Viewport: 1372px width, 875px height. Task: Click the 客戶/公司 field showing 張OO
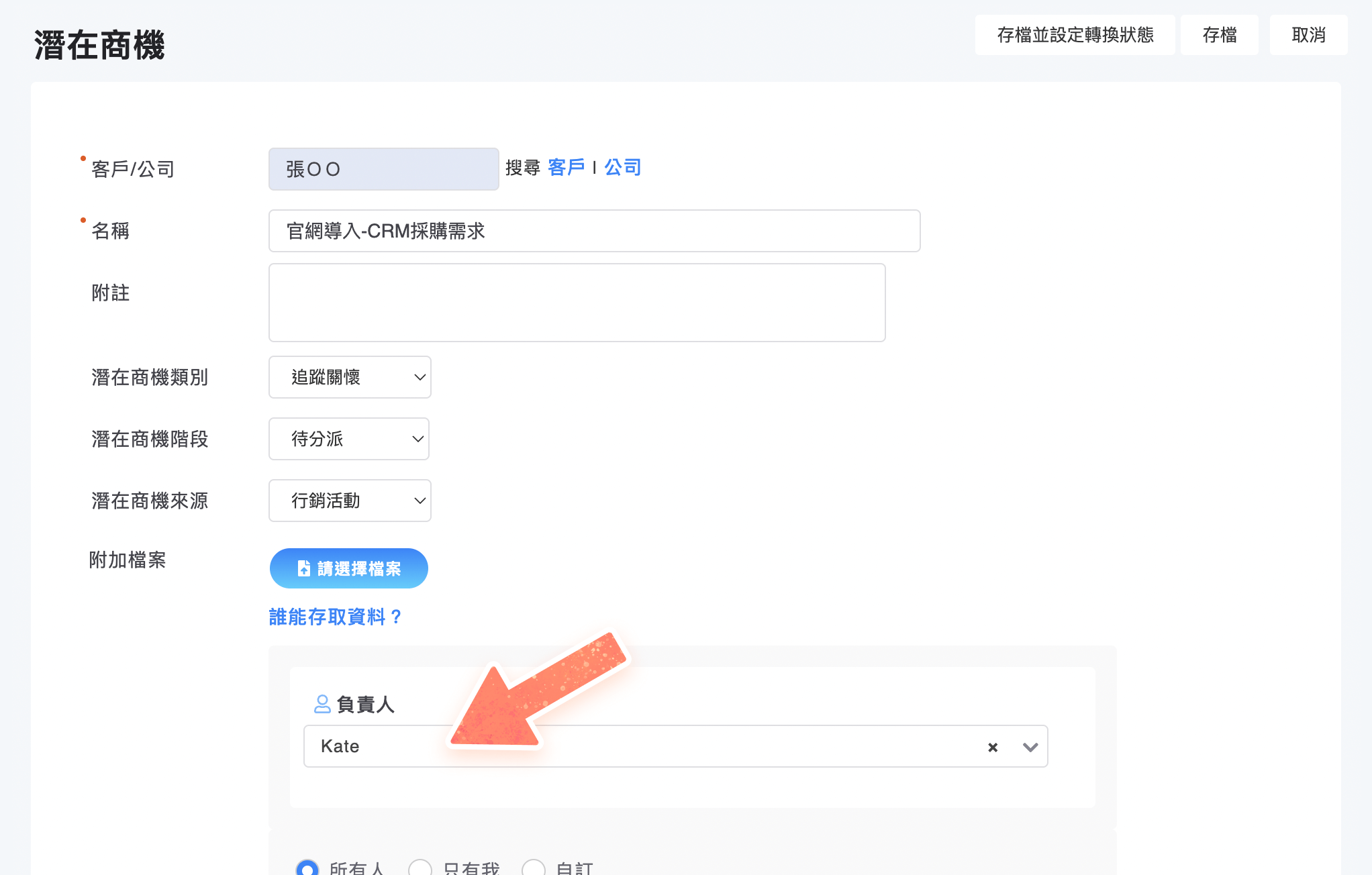coord(383,169)
